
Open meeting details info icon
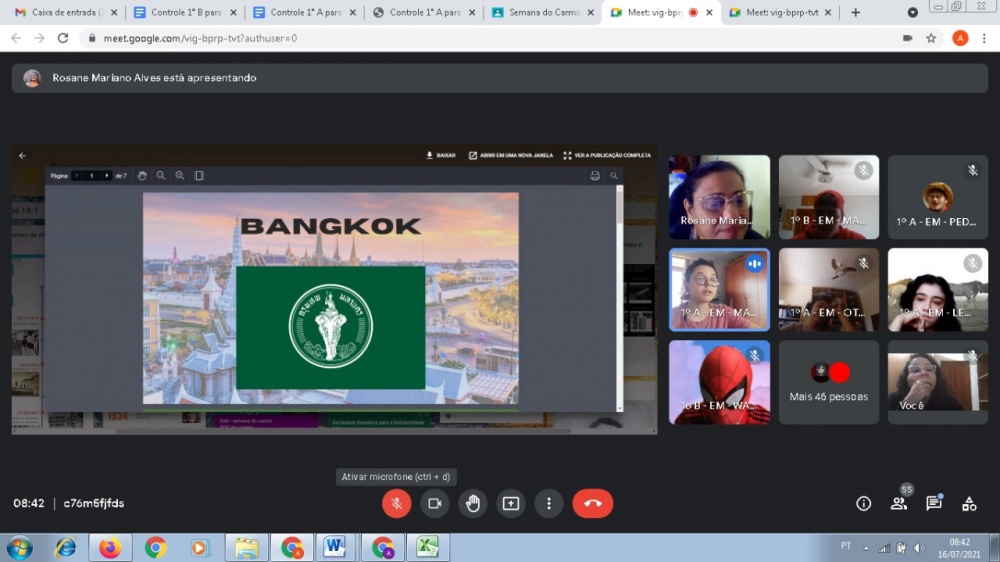tap(864, 503)
